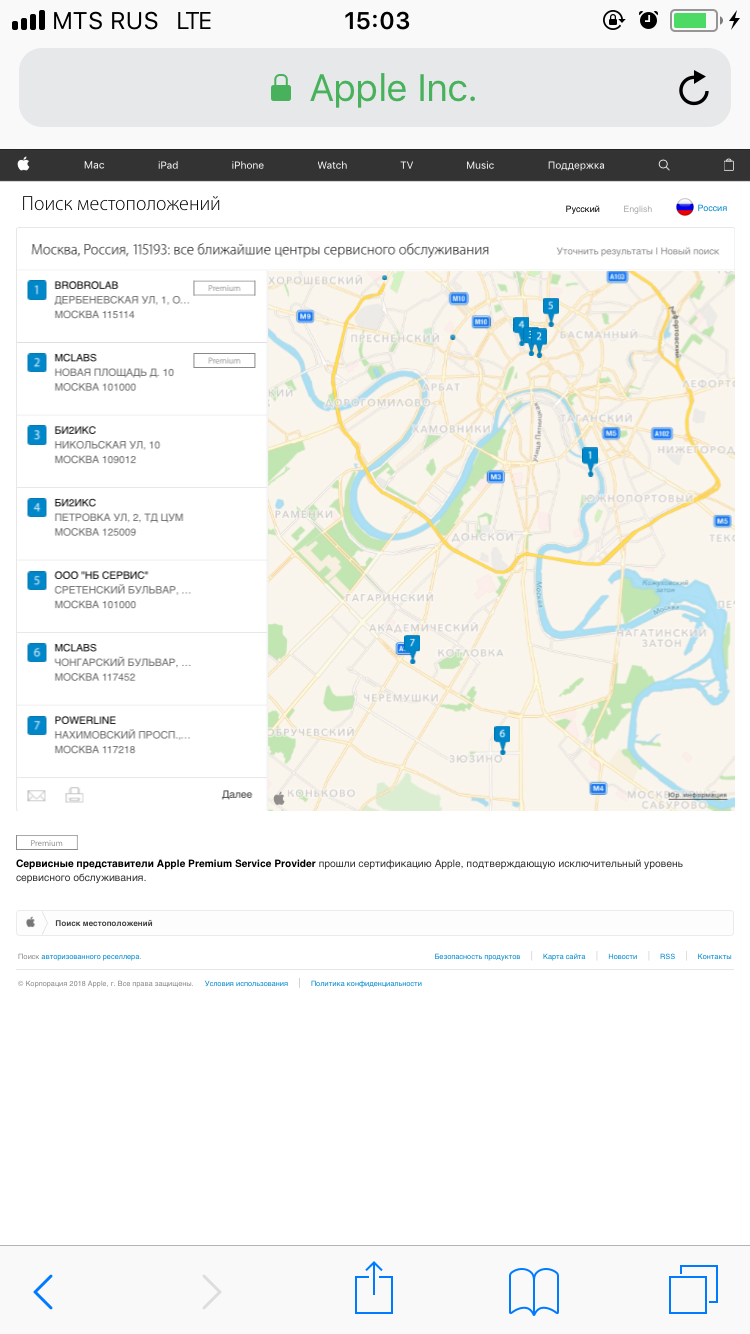
Task: Show Safari open tabs
Action: coord(693,1290)
